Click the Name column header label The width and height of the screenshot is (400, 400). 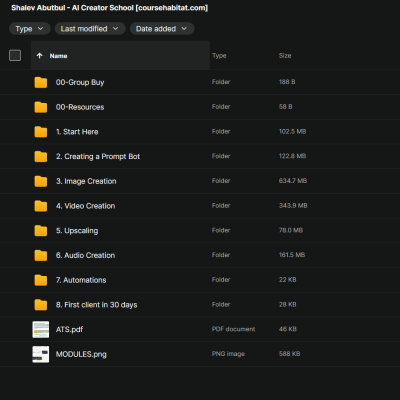click(59, 56)
